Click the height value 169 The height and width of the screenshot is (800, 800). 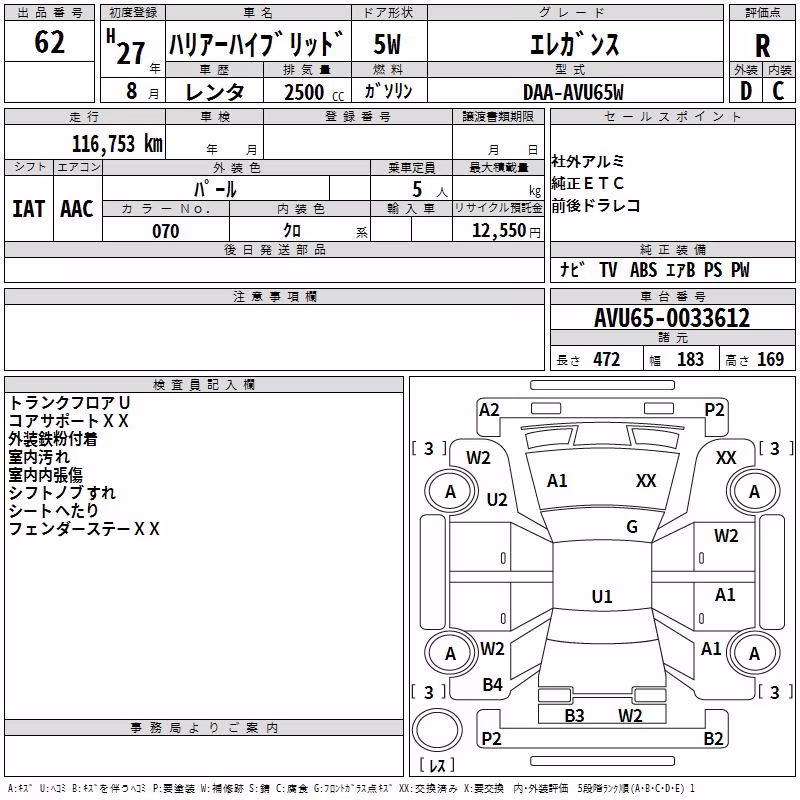770,360
